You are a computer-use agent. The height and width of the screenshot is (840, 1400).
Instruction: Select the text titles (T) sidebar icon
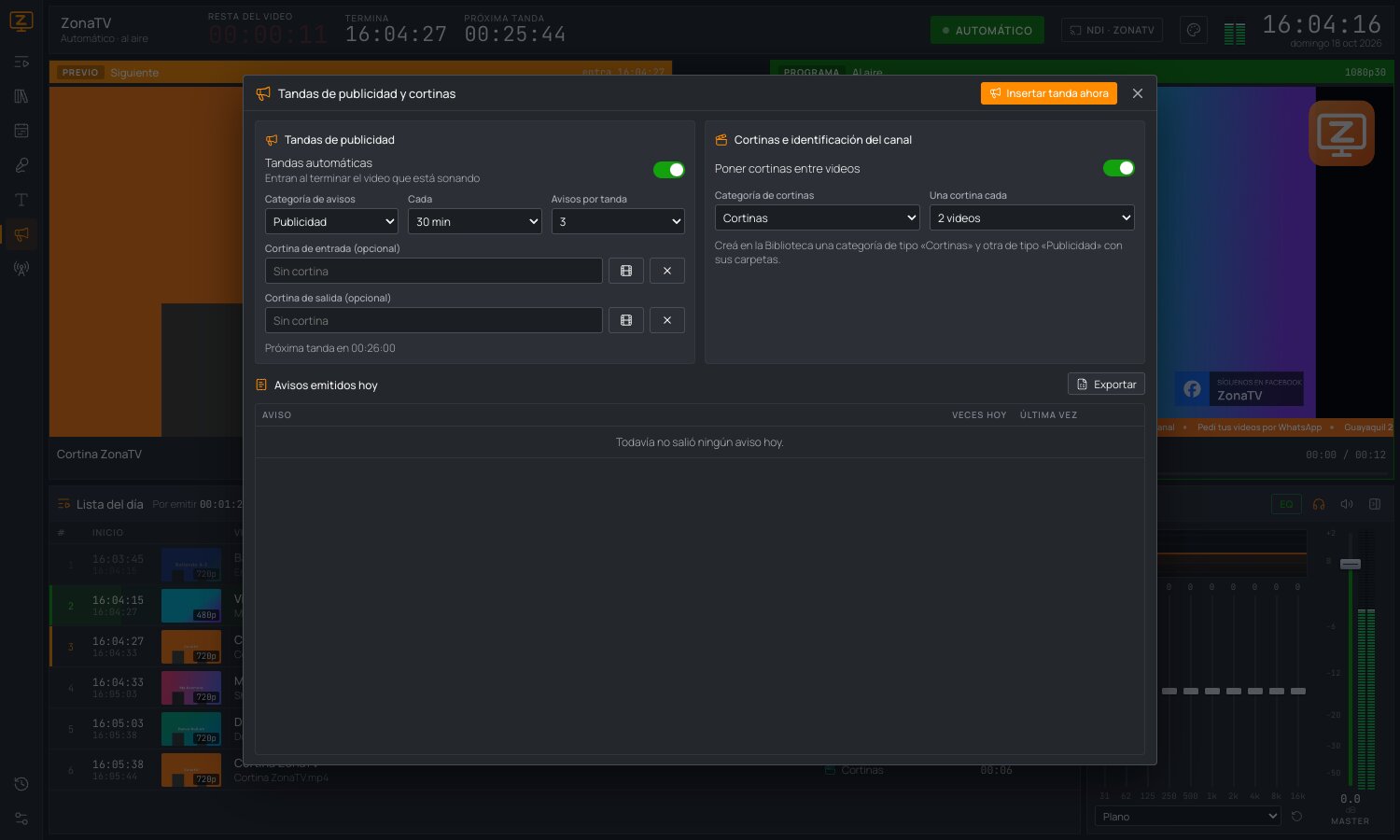[21, 200]
